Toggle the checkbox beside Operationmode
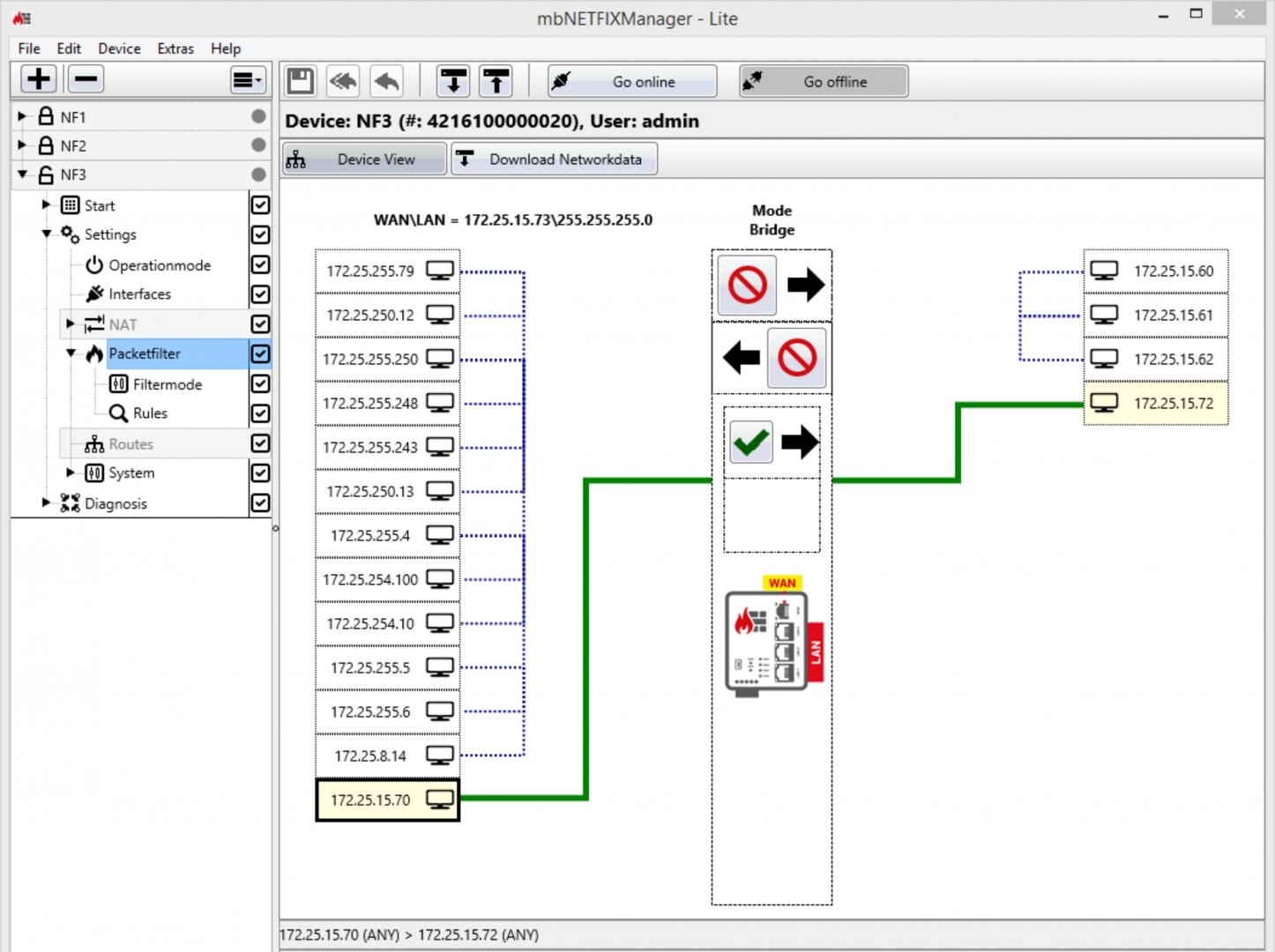 coord(260,264)
